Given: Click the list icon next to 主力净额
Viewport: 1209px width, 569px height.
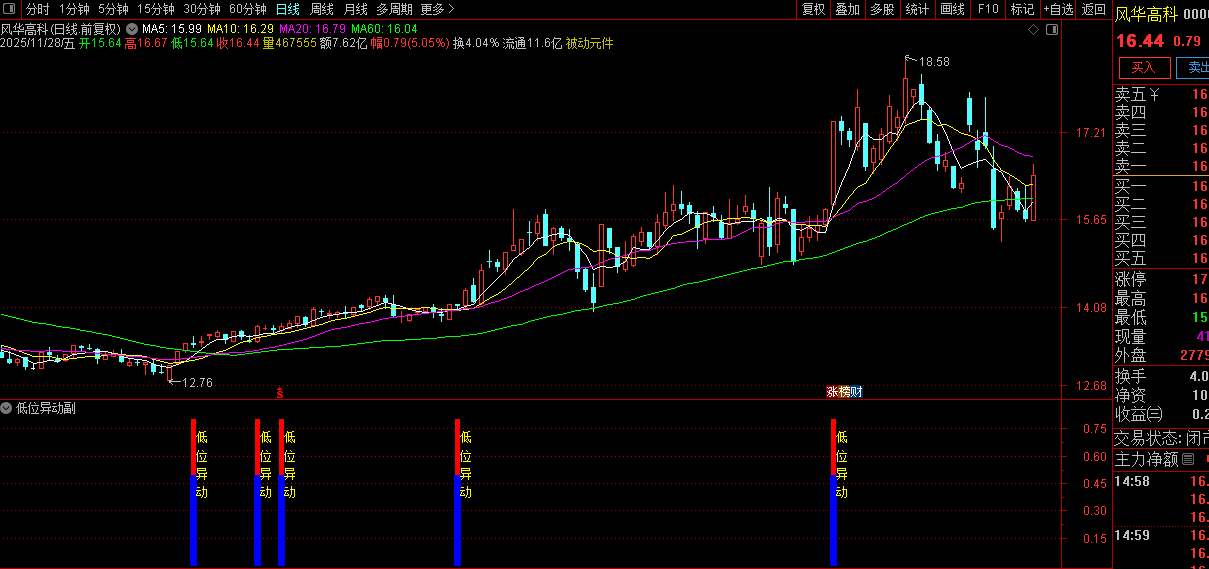Looking at the screenshot, I should coord(1188,460).
